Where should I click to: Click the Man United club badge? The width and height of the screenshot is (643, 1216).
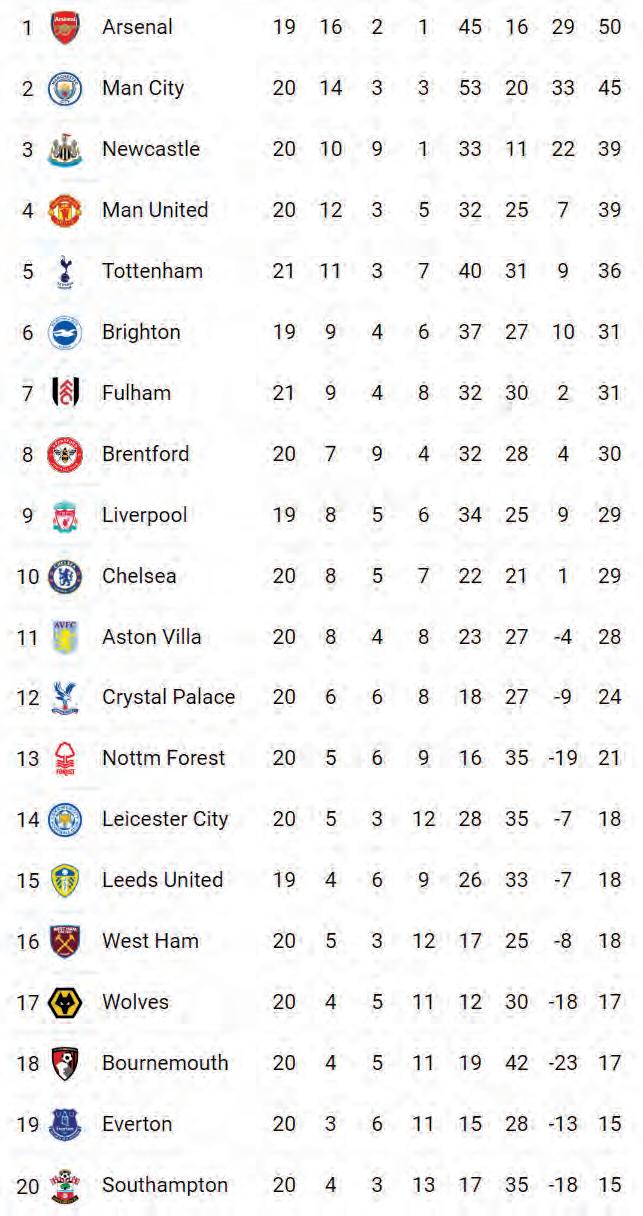click(65, 211)
